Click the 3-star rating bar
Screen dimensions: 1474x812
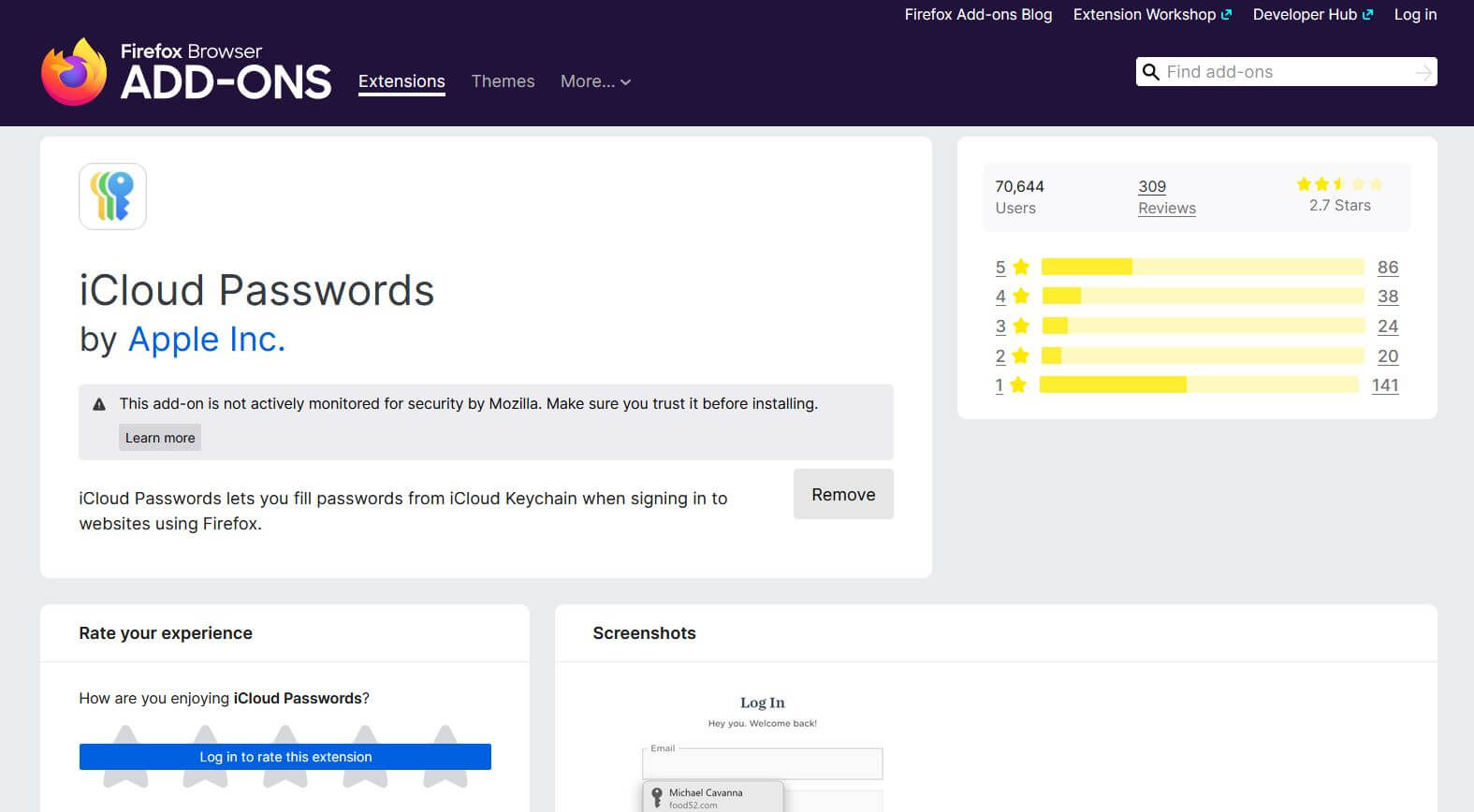tap(1203, 326)
